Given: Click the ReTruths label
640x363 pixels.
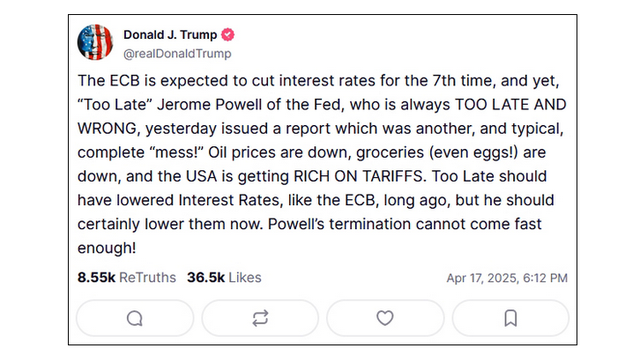Looking at the screenshot, I should click(147, 278).
